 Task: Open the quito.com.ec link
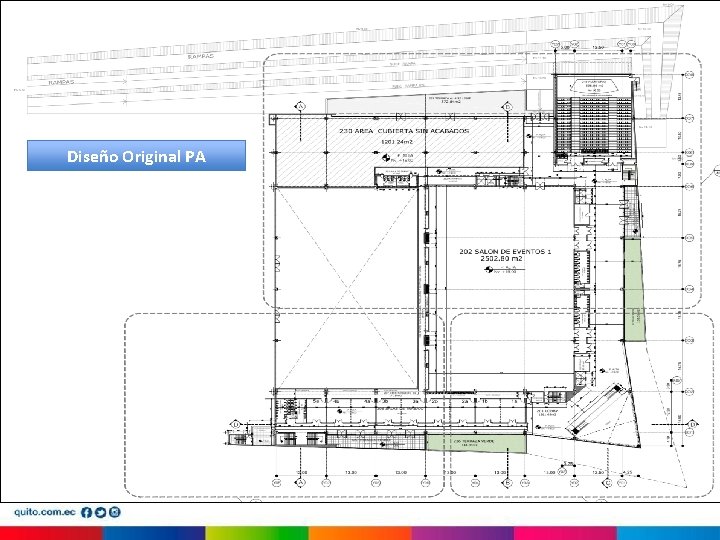[44, 512]
